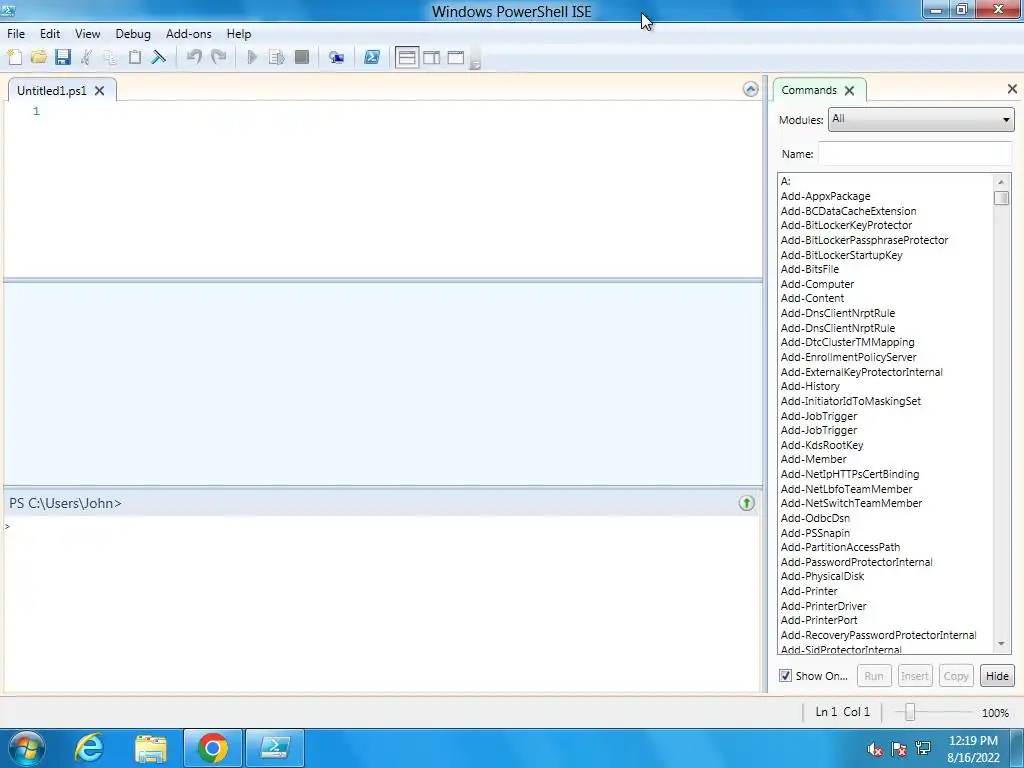Select the Untitled1.ps1 script tab
This screenshot has height=768, width=1024.
(52, 91)
